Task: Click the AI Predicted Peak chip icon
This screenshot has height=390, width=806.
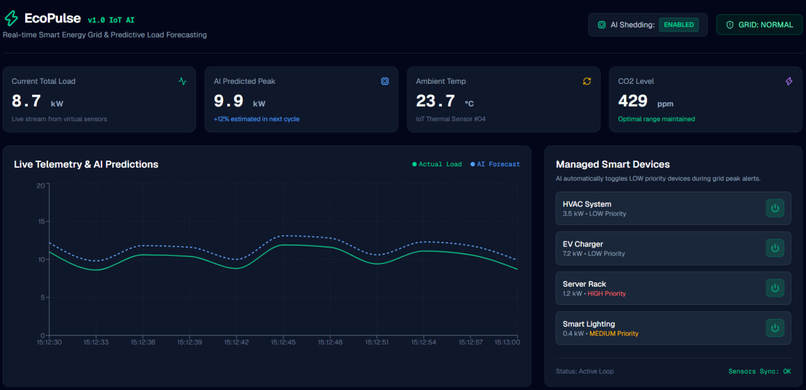Action: click(x=384, y=81)
